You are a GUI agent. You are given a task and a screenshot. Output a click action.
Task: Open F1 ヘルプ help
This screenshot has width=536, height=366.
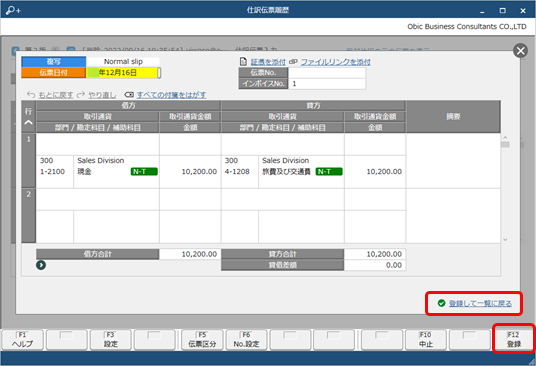coord(23,340)
